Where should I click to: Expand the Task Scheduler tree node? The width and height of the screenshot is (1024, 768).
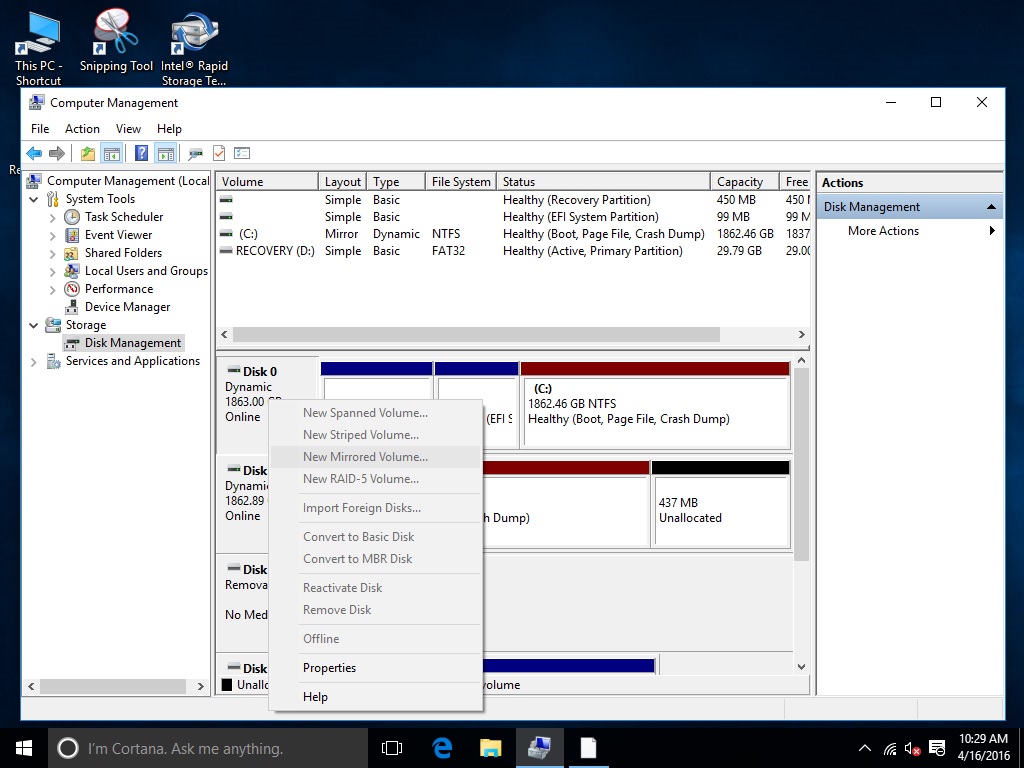pos(53,217)
